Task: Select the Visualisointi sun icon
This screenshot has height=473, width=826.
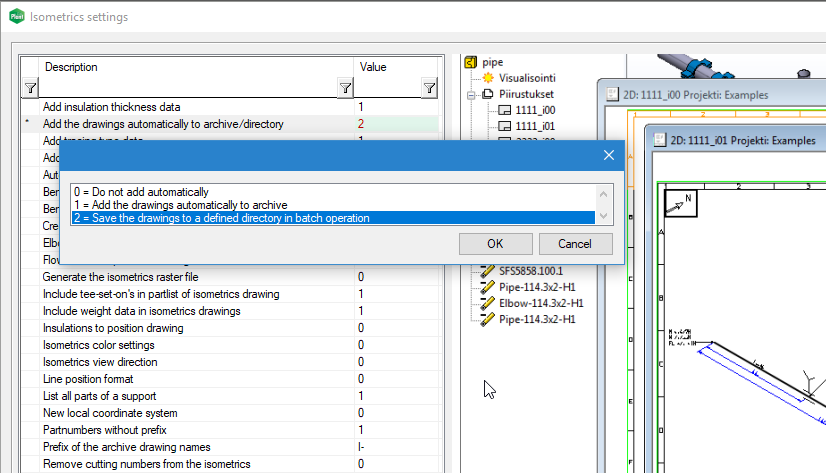Action: click(x=488, y=77)
